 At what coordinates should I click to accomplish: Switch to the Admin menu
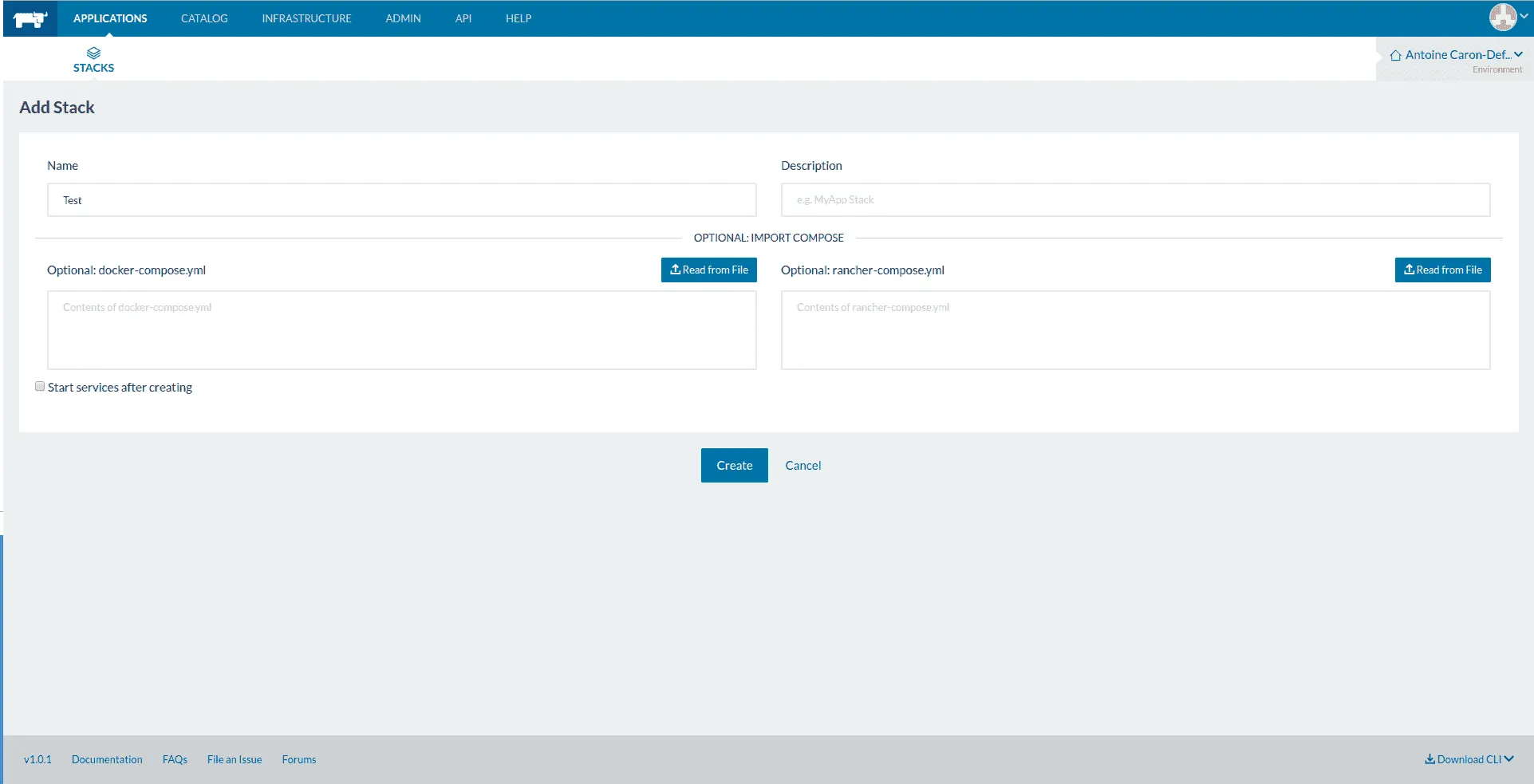point(403,18)
